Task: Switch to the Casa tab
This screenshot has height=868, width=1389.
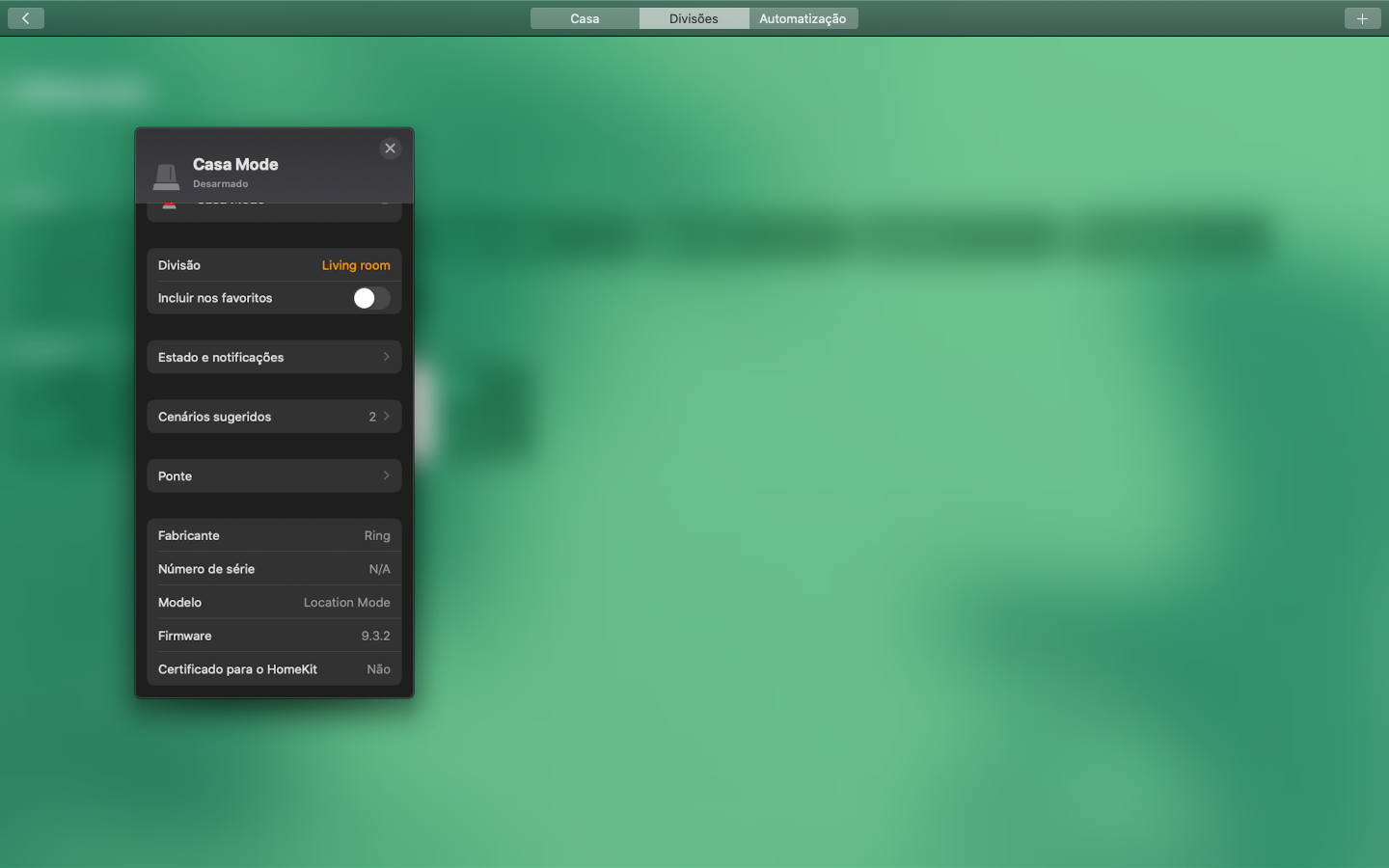Action: coord(585,18)
